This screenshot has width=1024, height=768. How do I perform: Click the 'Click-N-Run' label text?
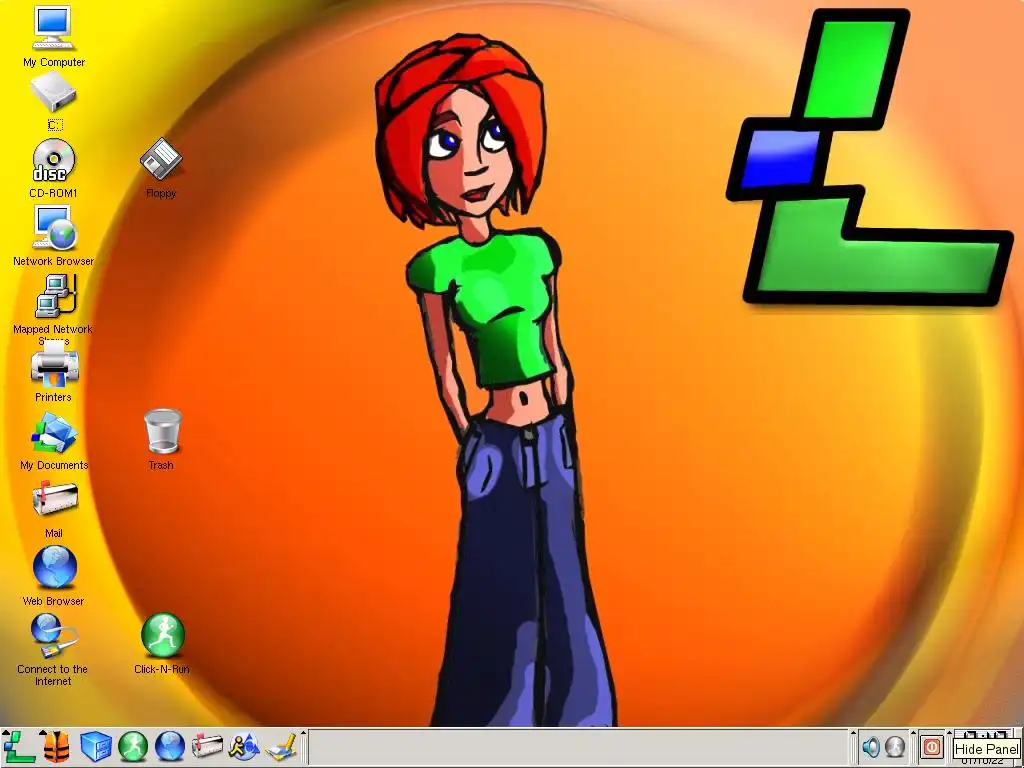tap(161, 669)
